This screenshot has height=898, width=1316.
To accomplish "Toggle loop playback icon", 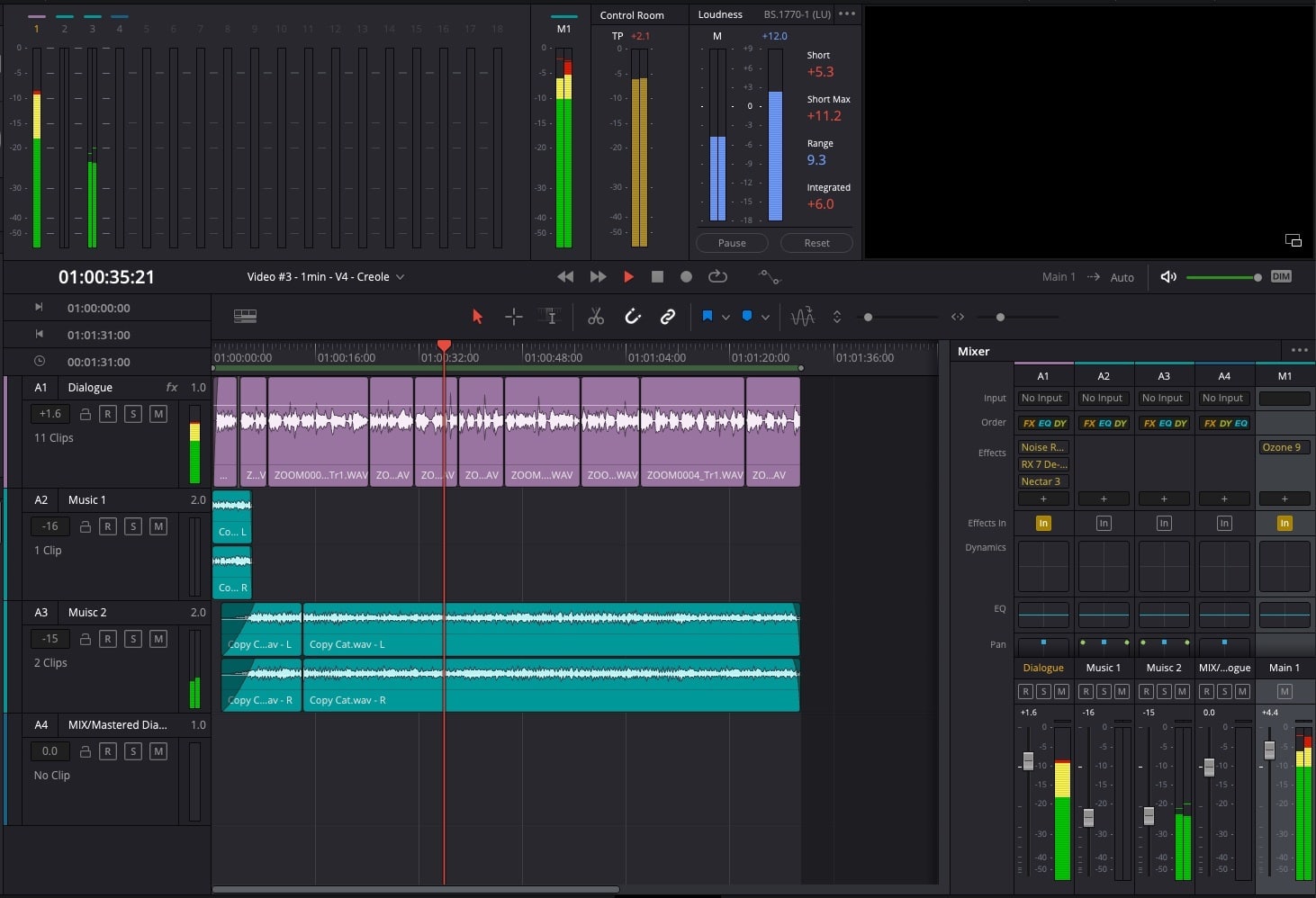I will click(717, 277).
